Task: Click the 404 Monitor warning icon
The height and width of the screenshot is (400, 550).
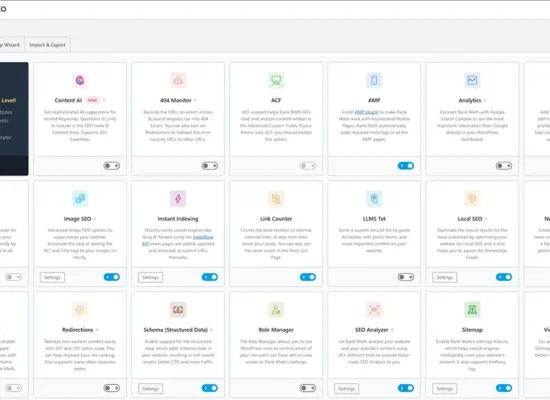Action: 178,80
